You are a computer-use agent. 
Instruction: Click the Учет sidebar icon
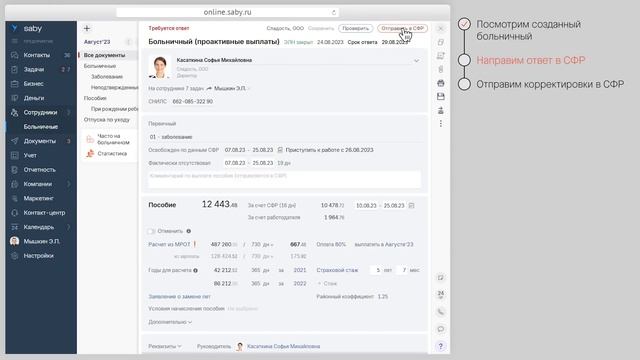[15, 155]
